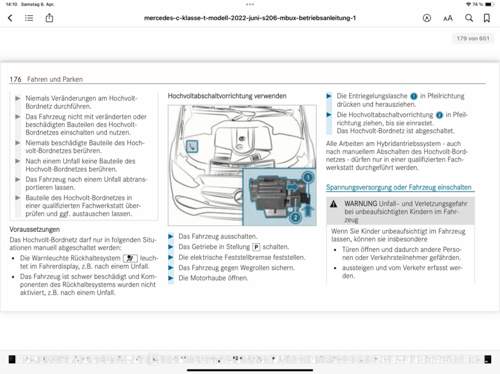Tap the document title in the toolbar
Screen dimensions: 500x374
250,18
